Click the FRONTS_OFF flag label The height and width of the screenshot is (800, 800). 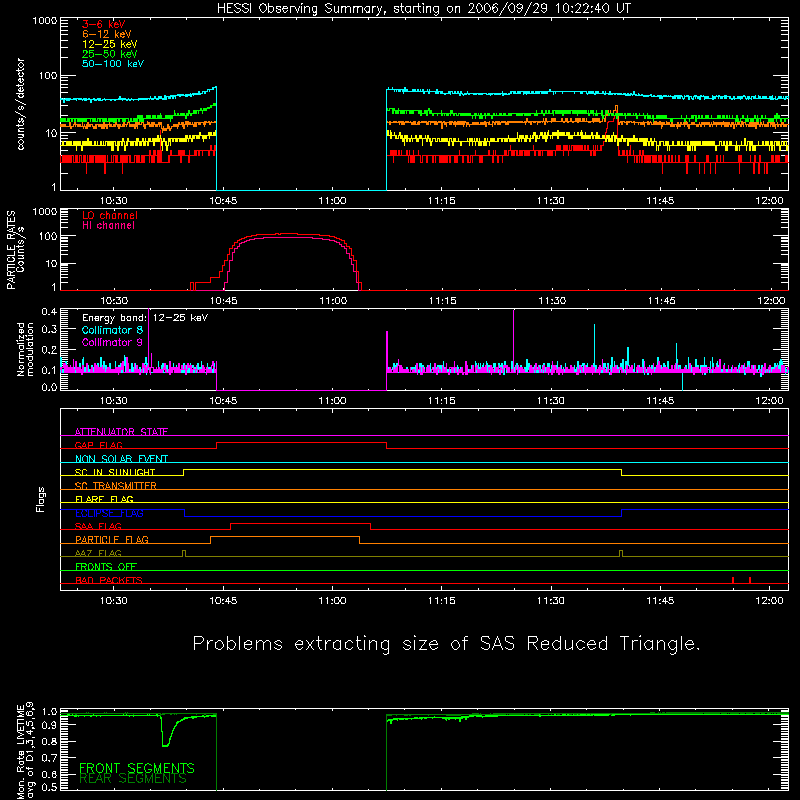pyautogui.click(x=106, y=566)
